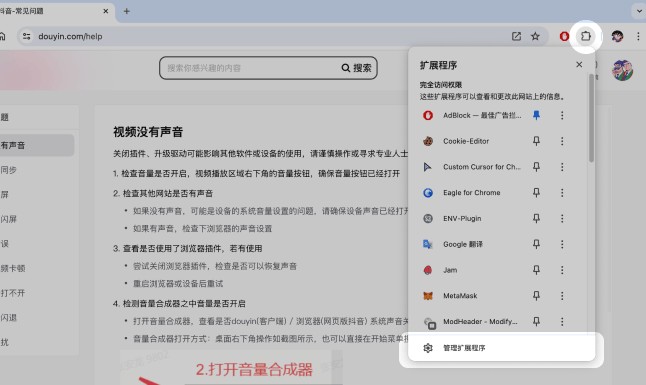Open the Extensions puzzle icon in toolbar

coord(585,36)
